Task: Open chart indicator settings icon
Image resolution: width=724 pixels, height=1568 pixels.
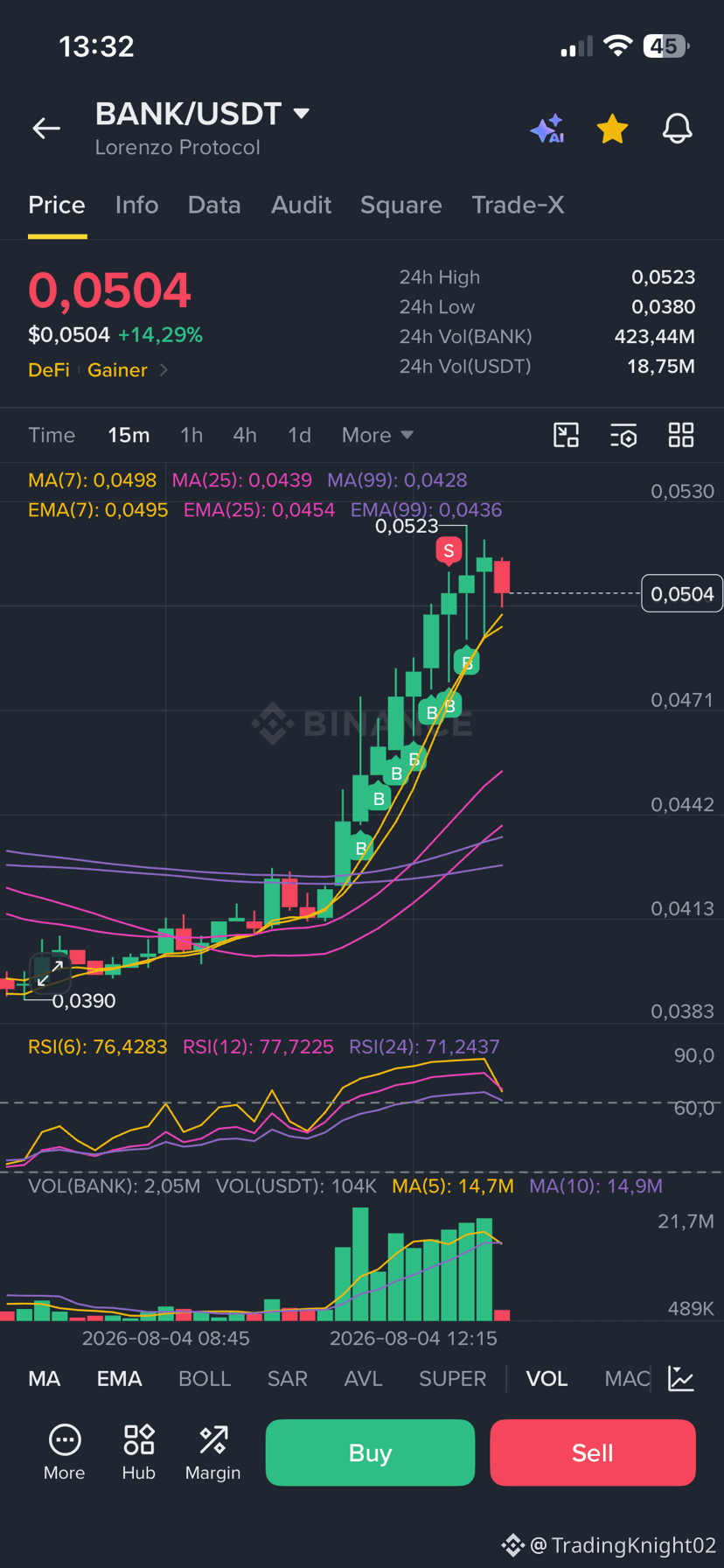Action: pyautogui.click(x=623, y=435)
